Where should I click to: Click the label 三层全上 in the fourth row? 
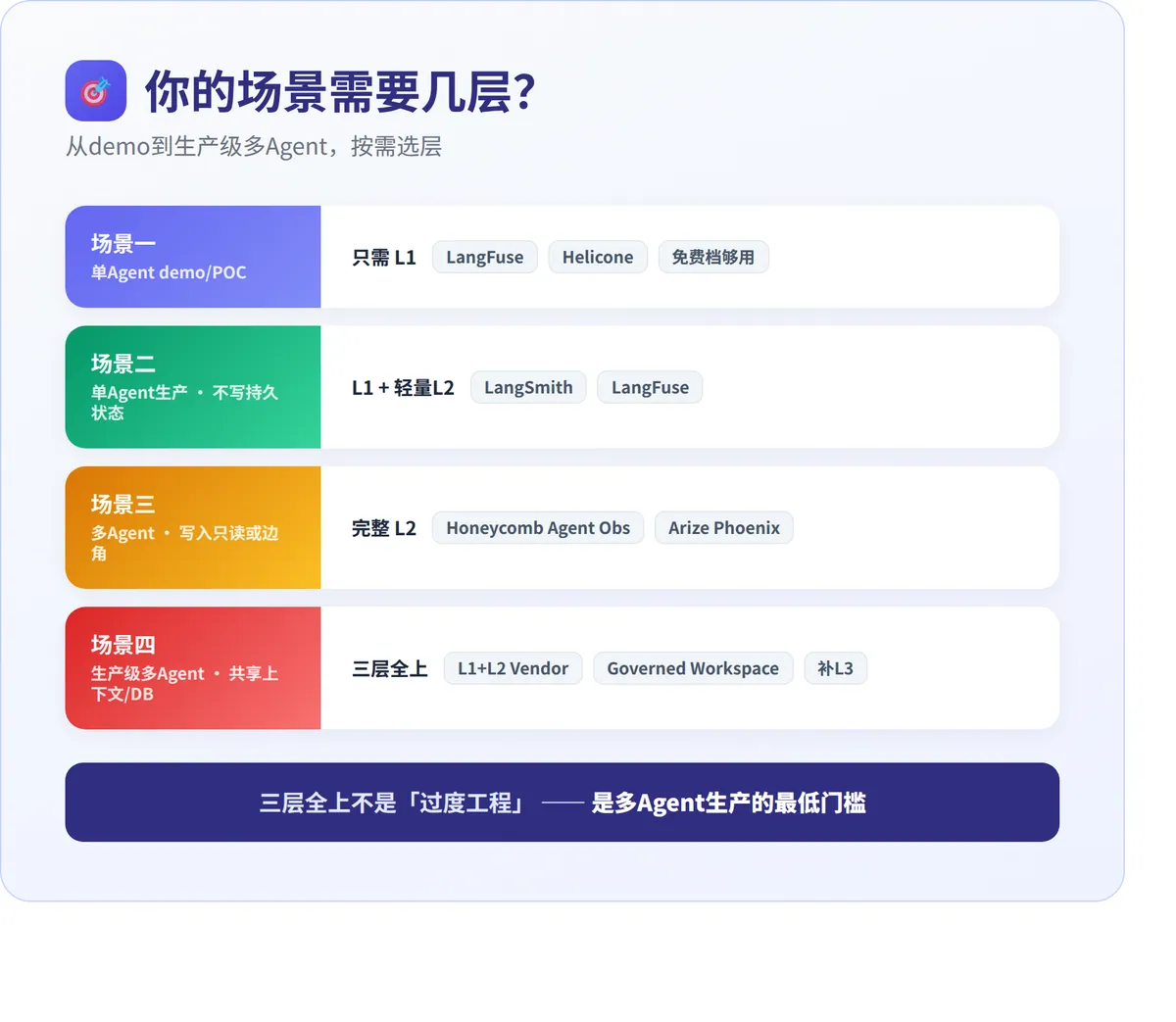[x=390, y=669]
